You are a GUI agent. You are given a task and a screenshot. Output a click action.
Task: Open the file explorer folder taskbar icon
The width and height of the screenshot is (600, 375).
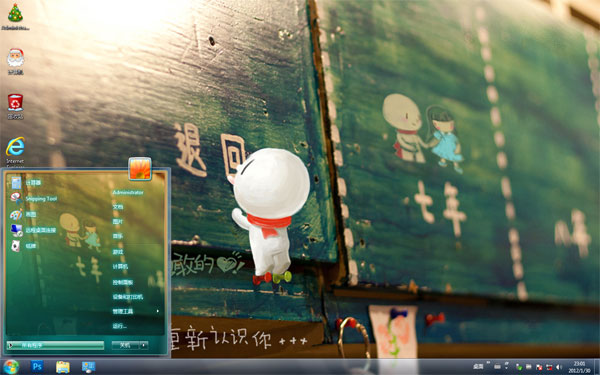[63, 367]
